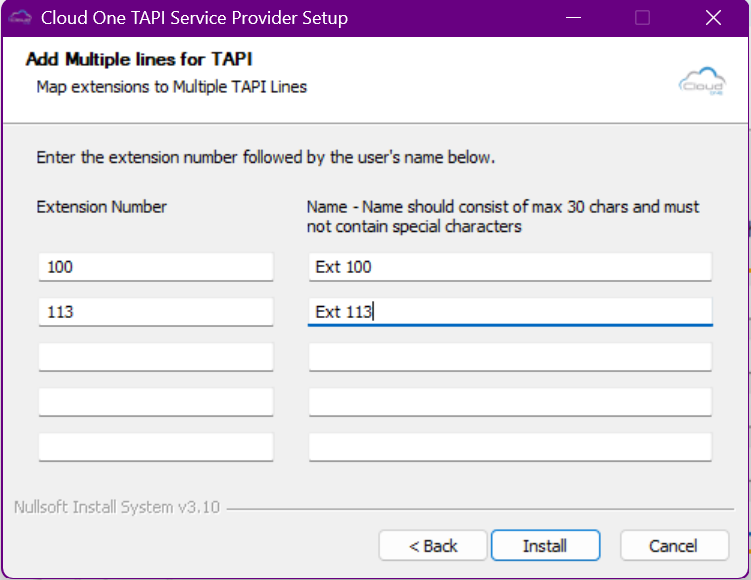Click the Cloud One icon in title bar

(21, 18)
